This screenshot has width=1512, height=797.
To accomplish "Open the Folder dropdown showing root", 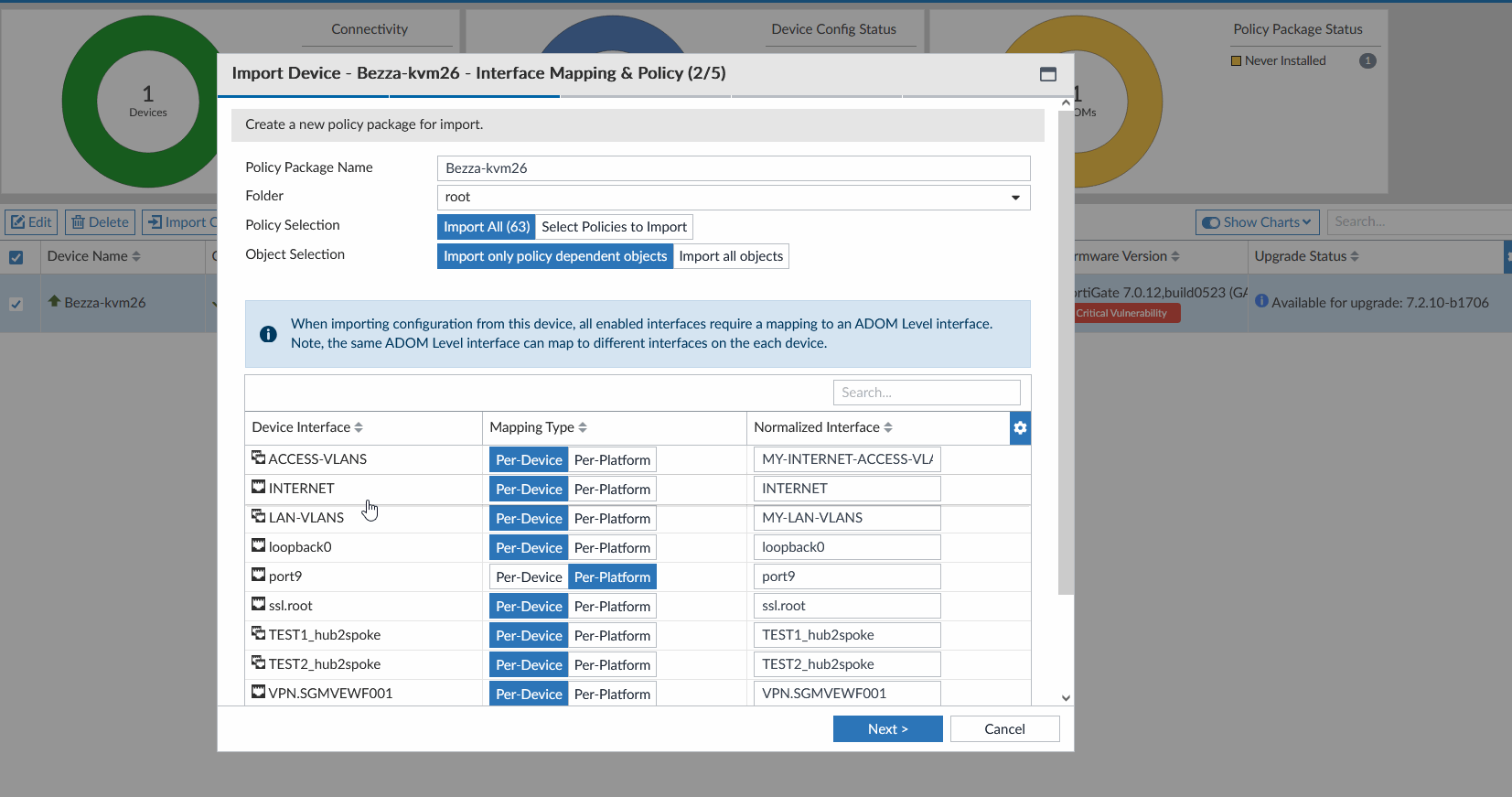I will (x=734, y=198).
